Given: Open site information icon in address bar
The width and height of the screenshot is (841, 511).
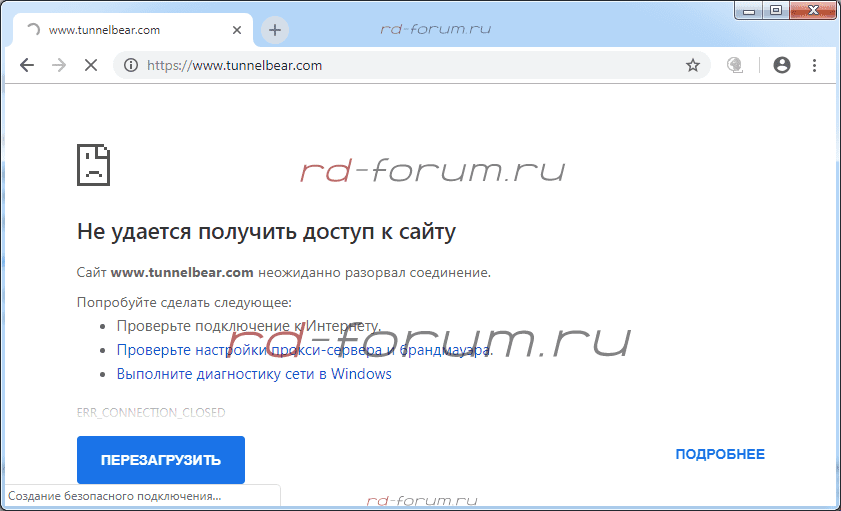Looking at the screenshot, I should 130,65.
